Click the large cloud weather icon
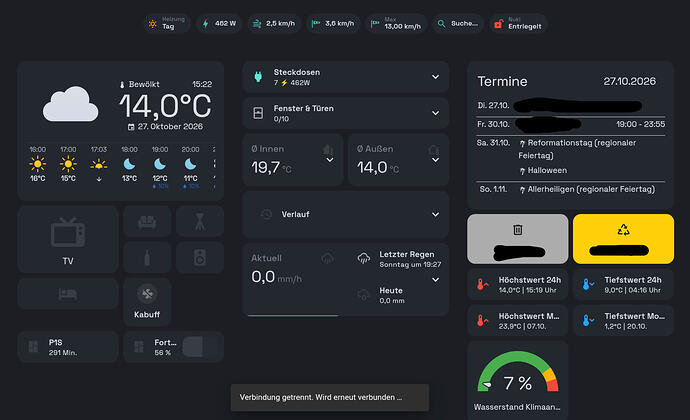 click(70, 104)
